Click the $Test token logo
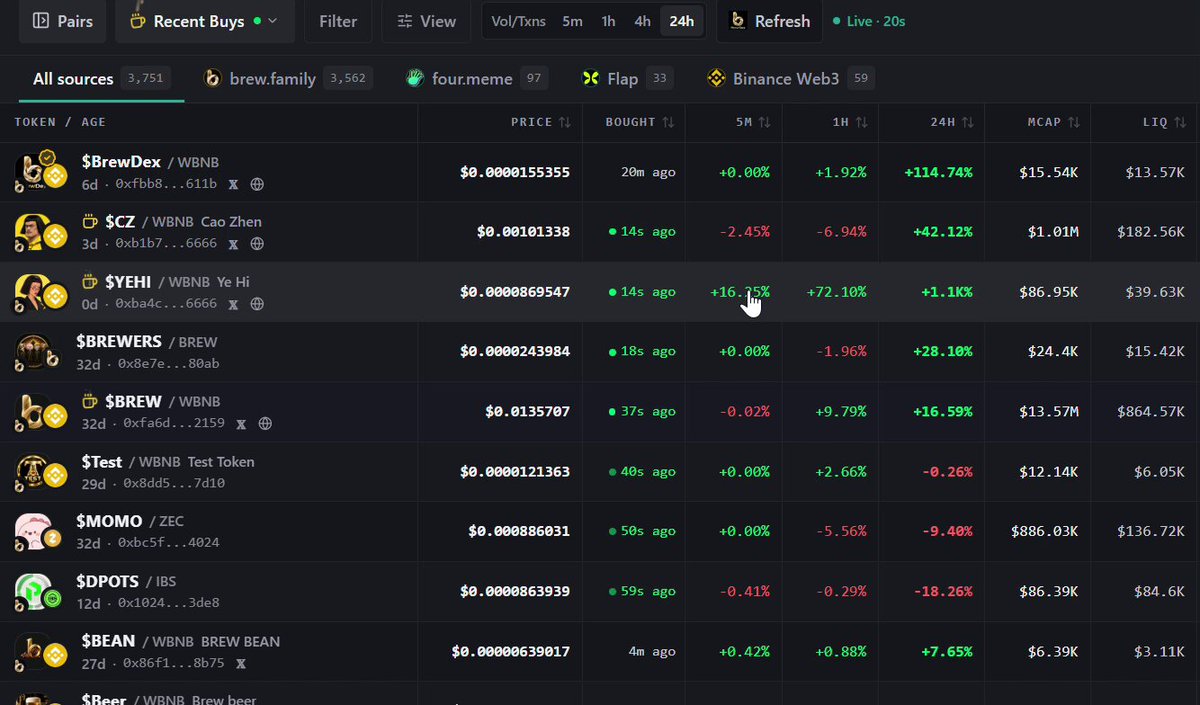1200x705 pixels. 40,472
